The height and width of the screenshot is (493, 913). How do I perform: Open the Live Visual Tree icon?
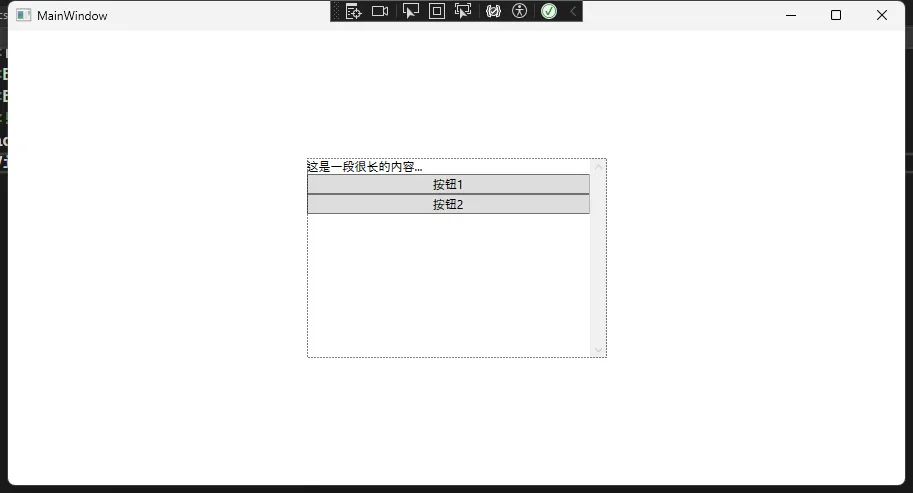pyautogui.click(x=353, y=11)
